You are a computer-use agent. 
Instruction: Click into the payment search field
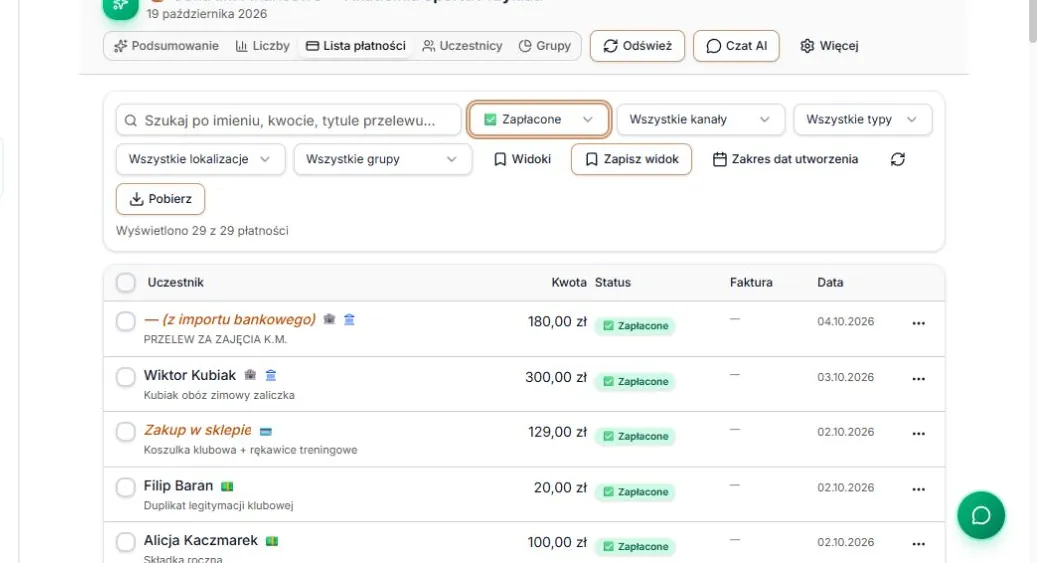[288, 120]
